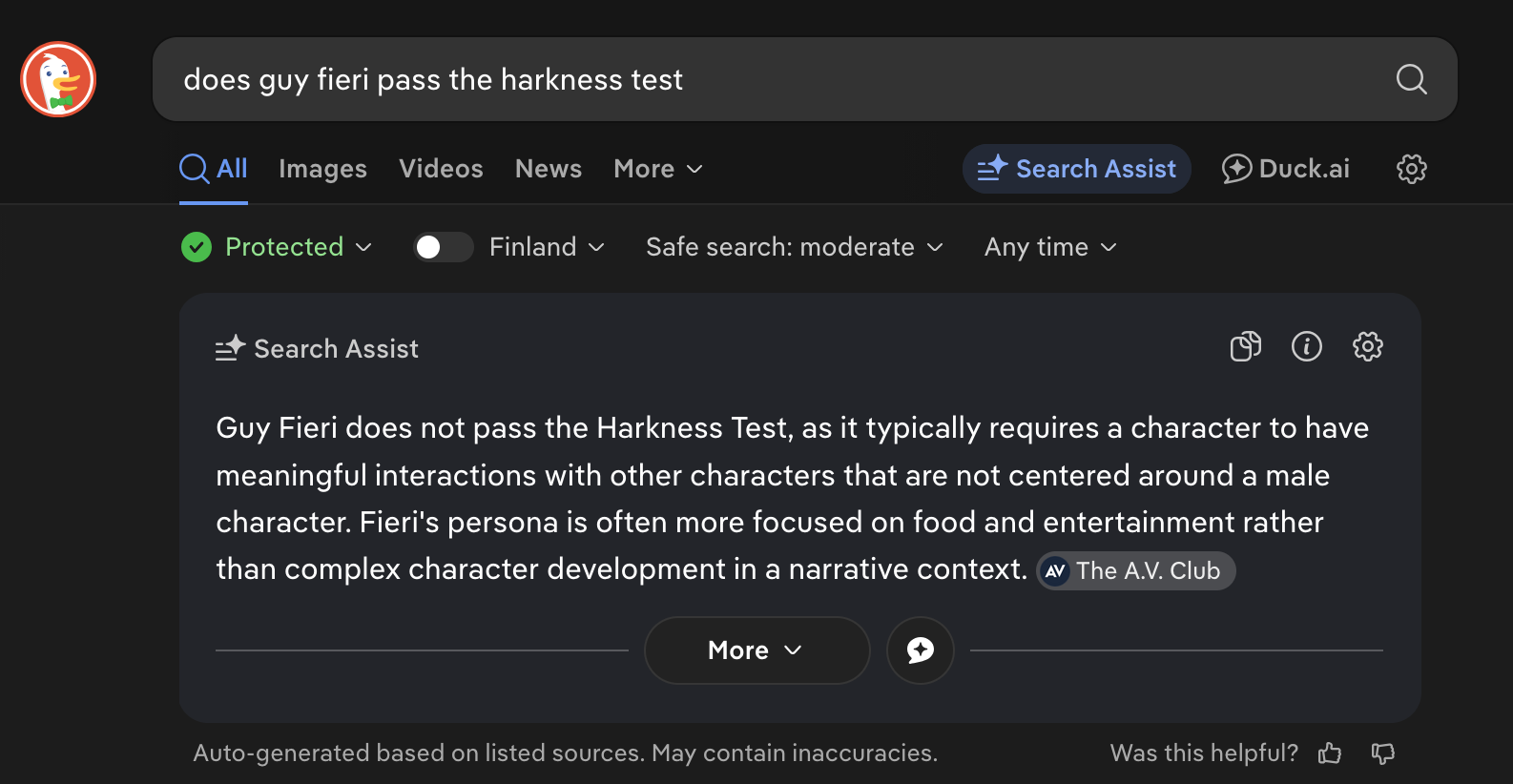Open the search settings gear icon

(x=1411, y=169)
